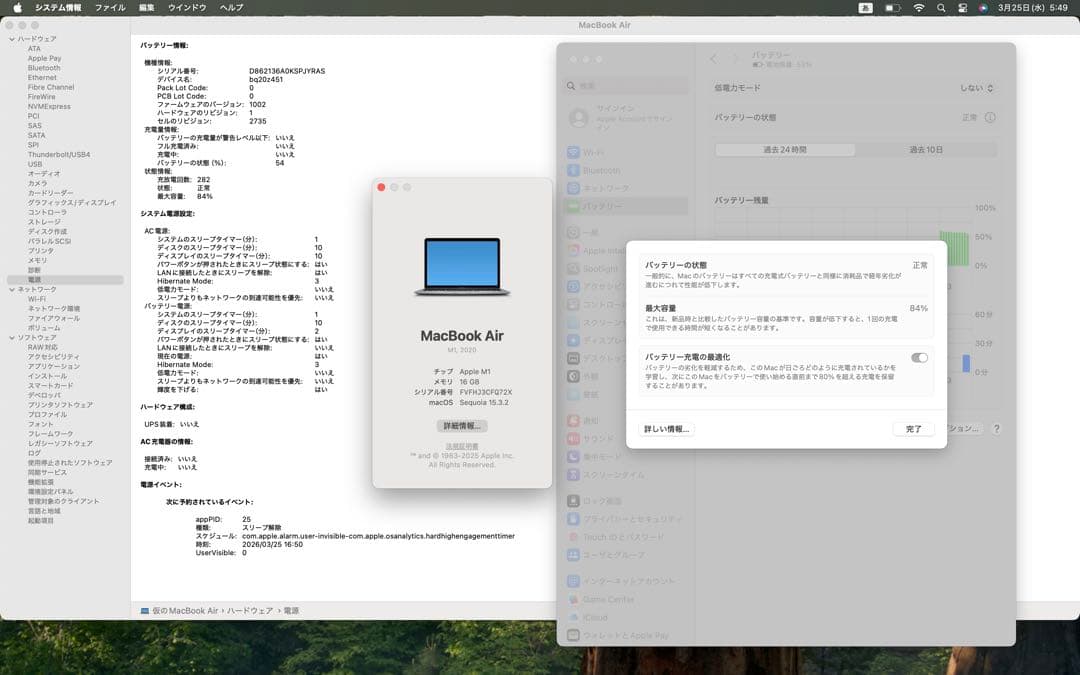Click the ネットワーク icon in System Settings sidebar

(573, 188)
